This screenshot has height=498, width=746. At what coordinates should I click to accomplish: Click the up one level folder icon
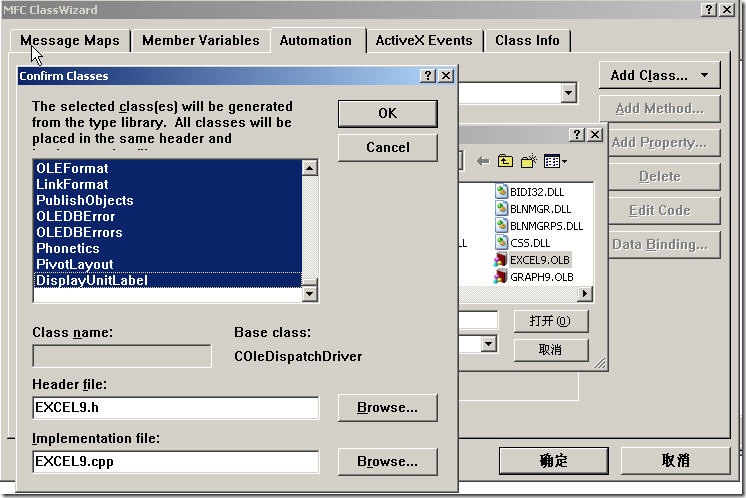pyautogui.click(x=505, y=162)
